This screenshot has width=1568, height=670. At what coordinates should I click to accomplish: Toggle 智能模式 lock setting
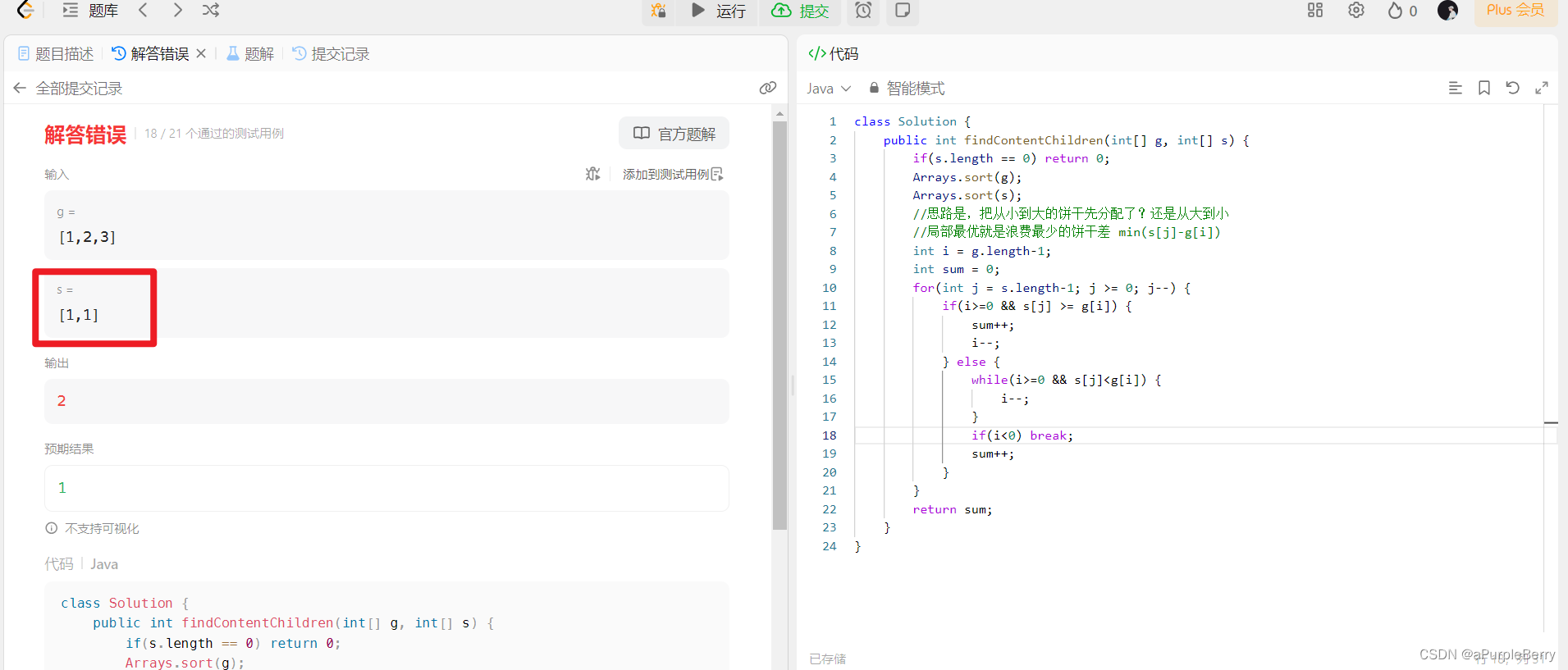(x=907, y=89)
